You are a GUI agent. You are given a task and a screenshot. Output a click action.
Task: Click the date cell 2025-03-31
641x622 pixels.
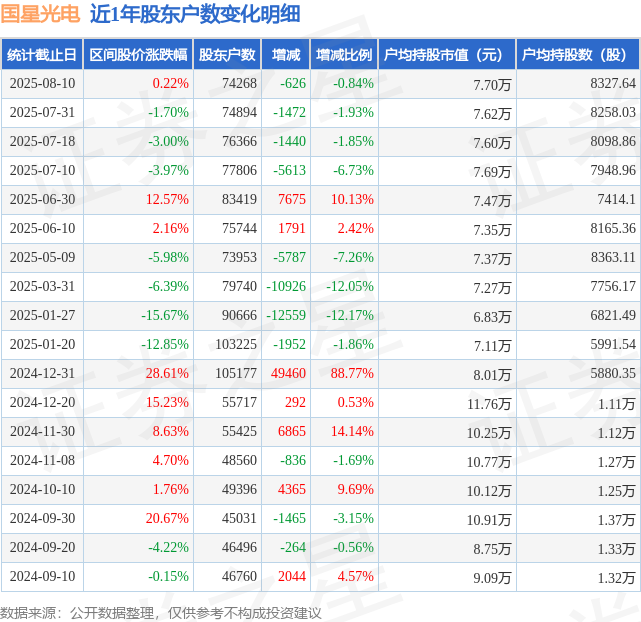coord(43,286)
